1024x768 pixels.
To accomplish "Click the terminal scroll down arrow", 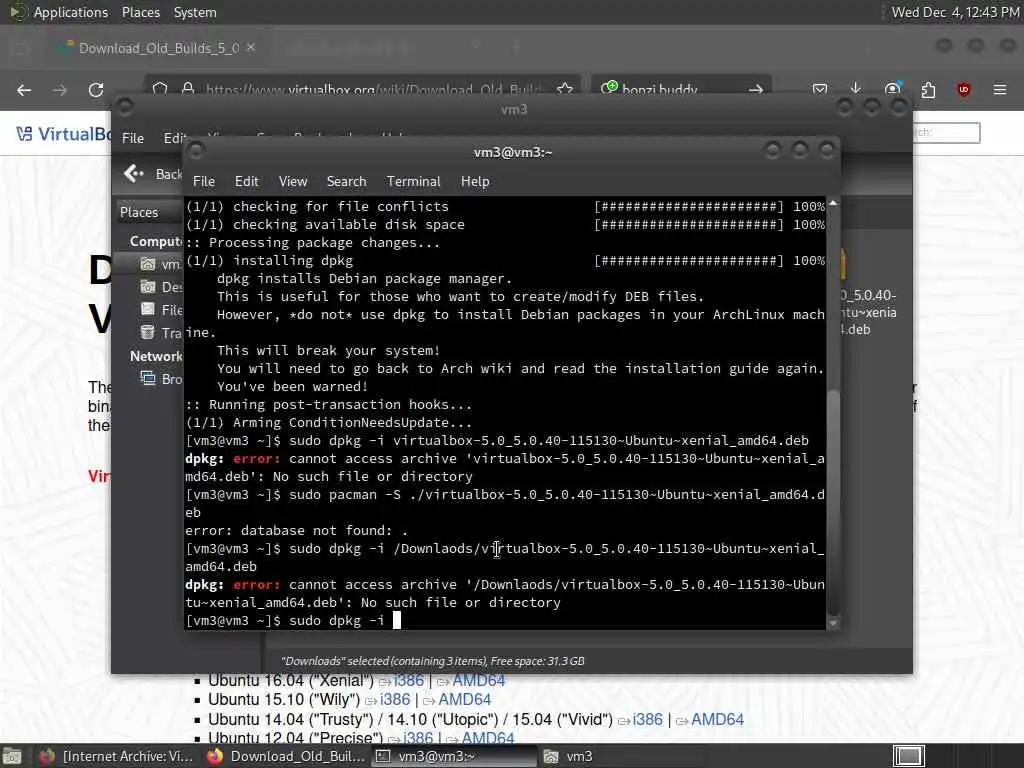I will [833, 624].
